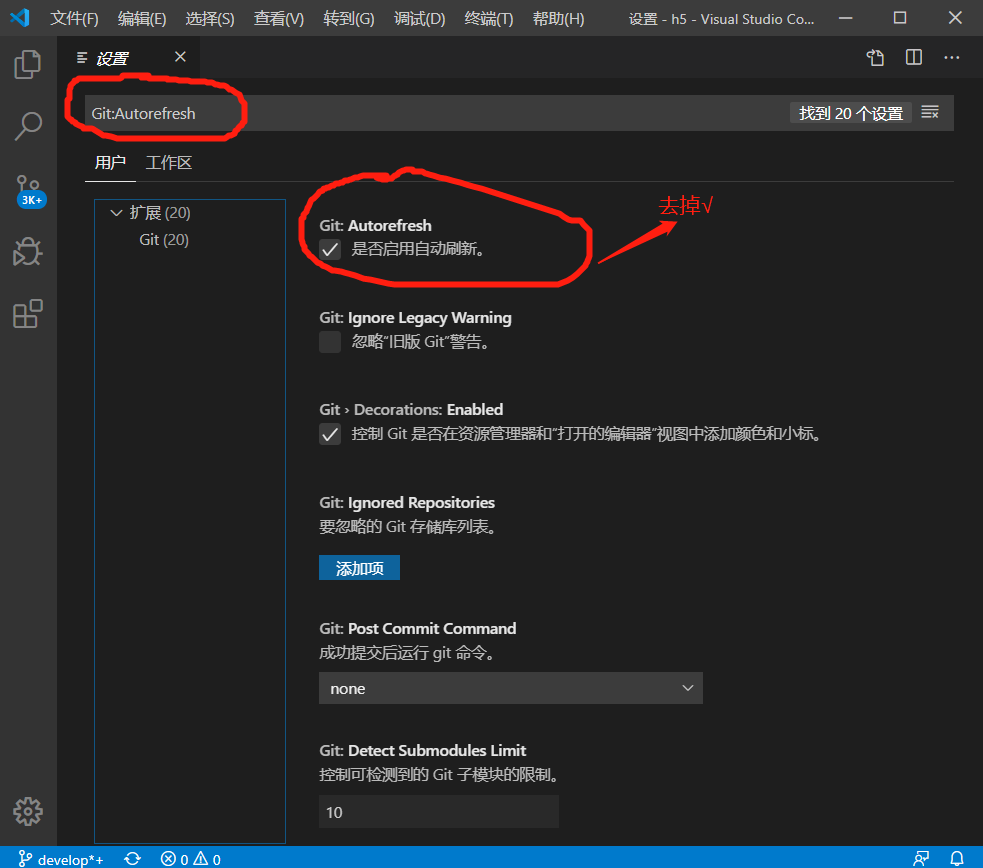Viewport: 983px width, 868px height.
Task: Open the Manage gear icon
Action: point(28,812)
